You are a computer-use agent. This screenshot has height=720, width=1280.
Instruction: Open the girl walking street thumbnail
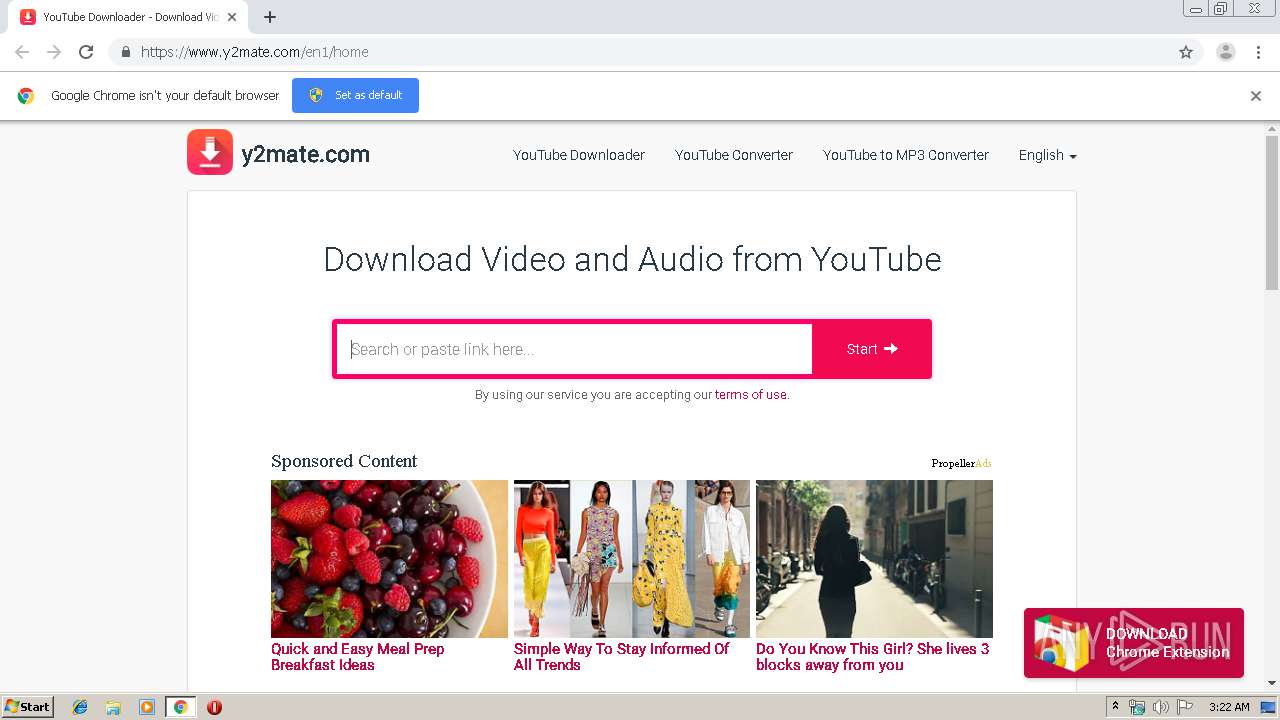pos(874,559)
